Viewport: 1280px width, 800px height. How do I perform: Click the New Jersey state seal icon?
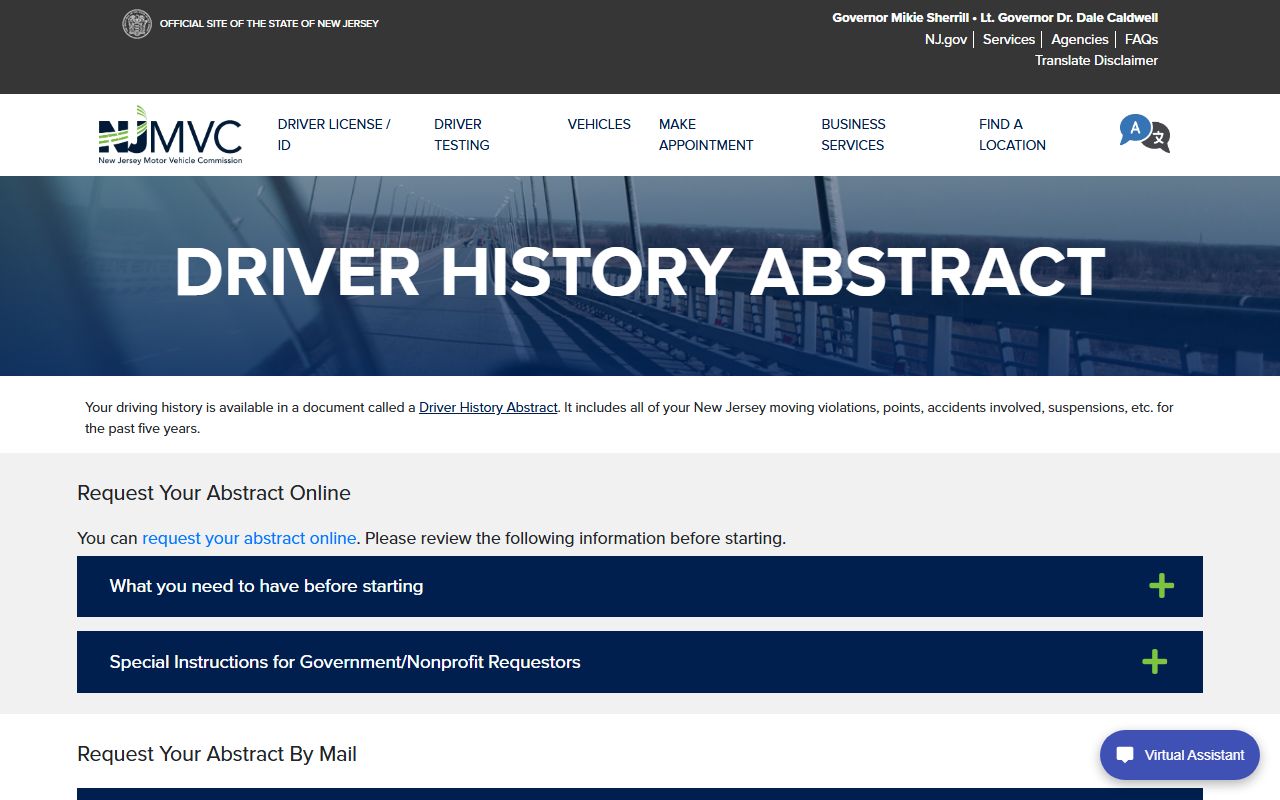coord(137,24)
